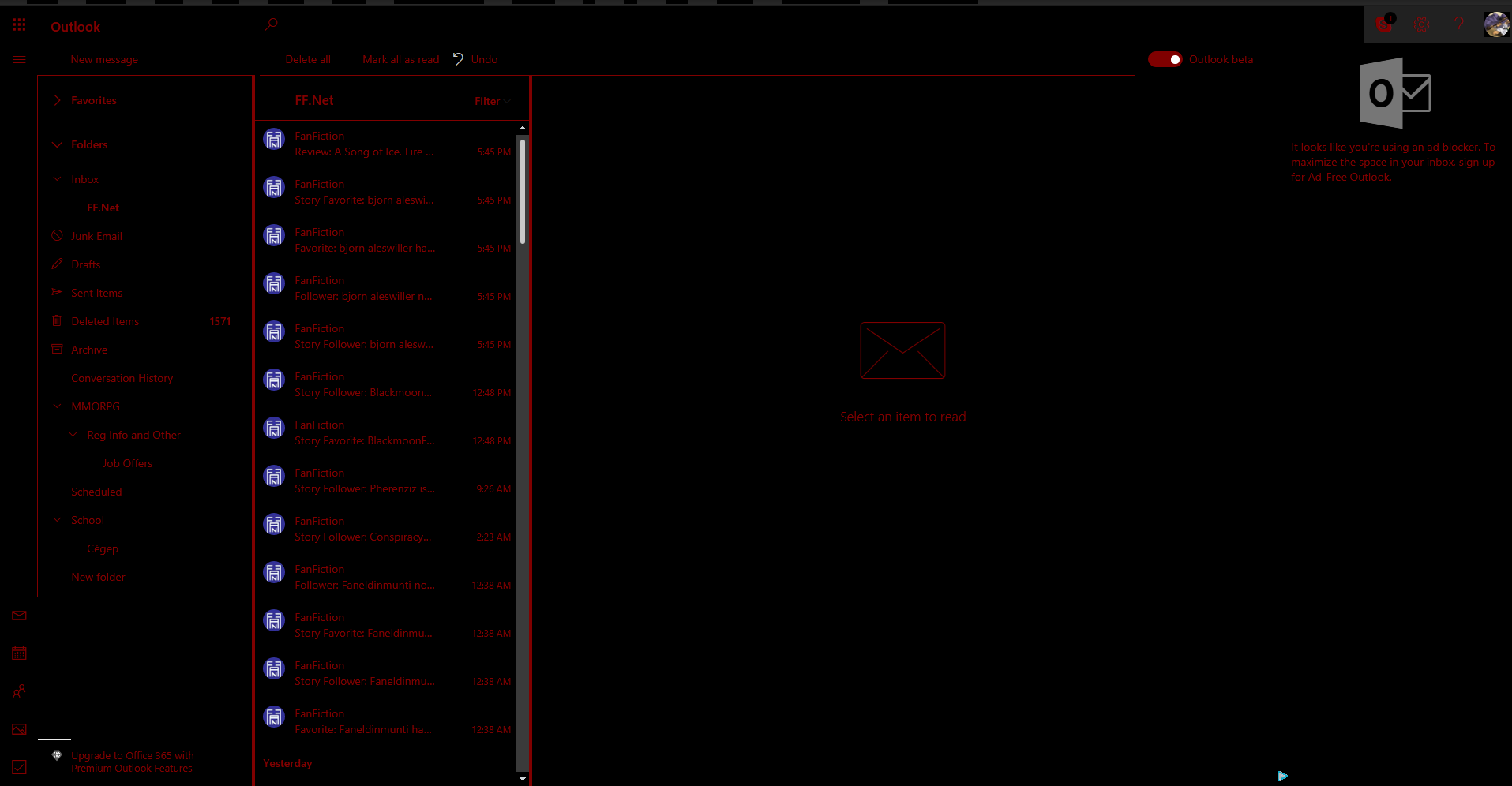The image size is (1512, 786).
Task: Open the Deleted Items trash icon
Action: pyautogui.click(x=57, y=321)
